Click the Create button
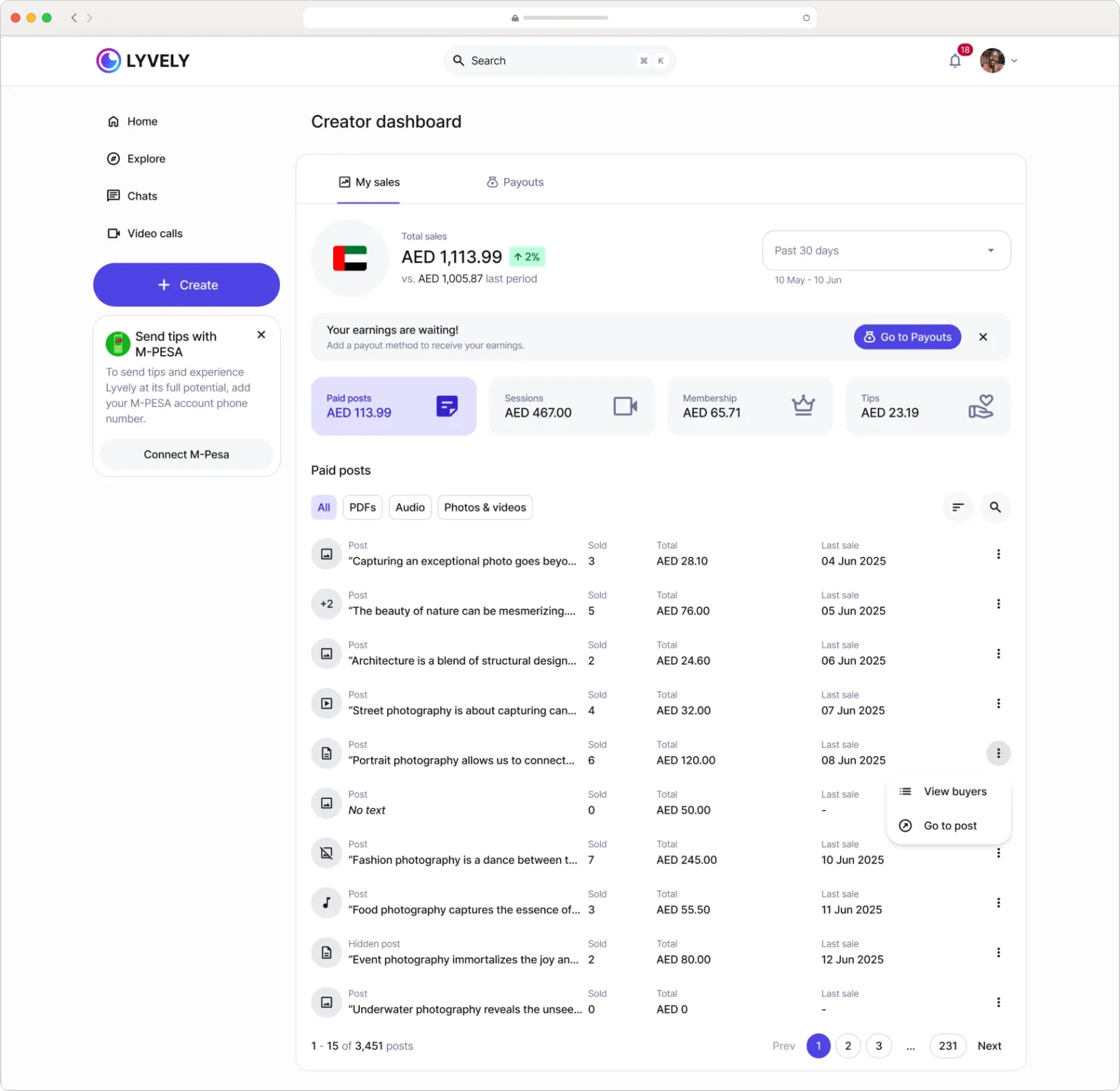The height and width of the screenshot is (1091, 1120). [186, 285]
